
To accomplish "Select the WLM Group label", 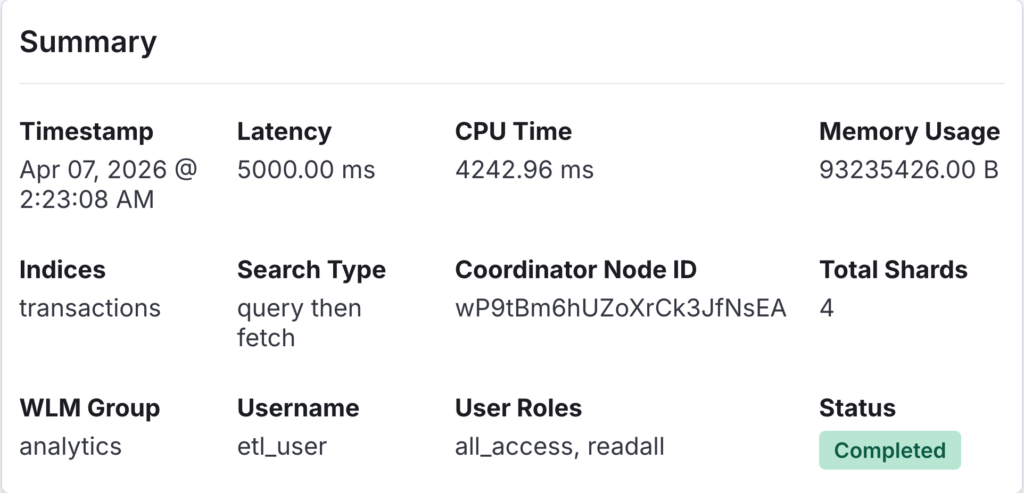I will [x=89, y=408].
